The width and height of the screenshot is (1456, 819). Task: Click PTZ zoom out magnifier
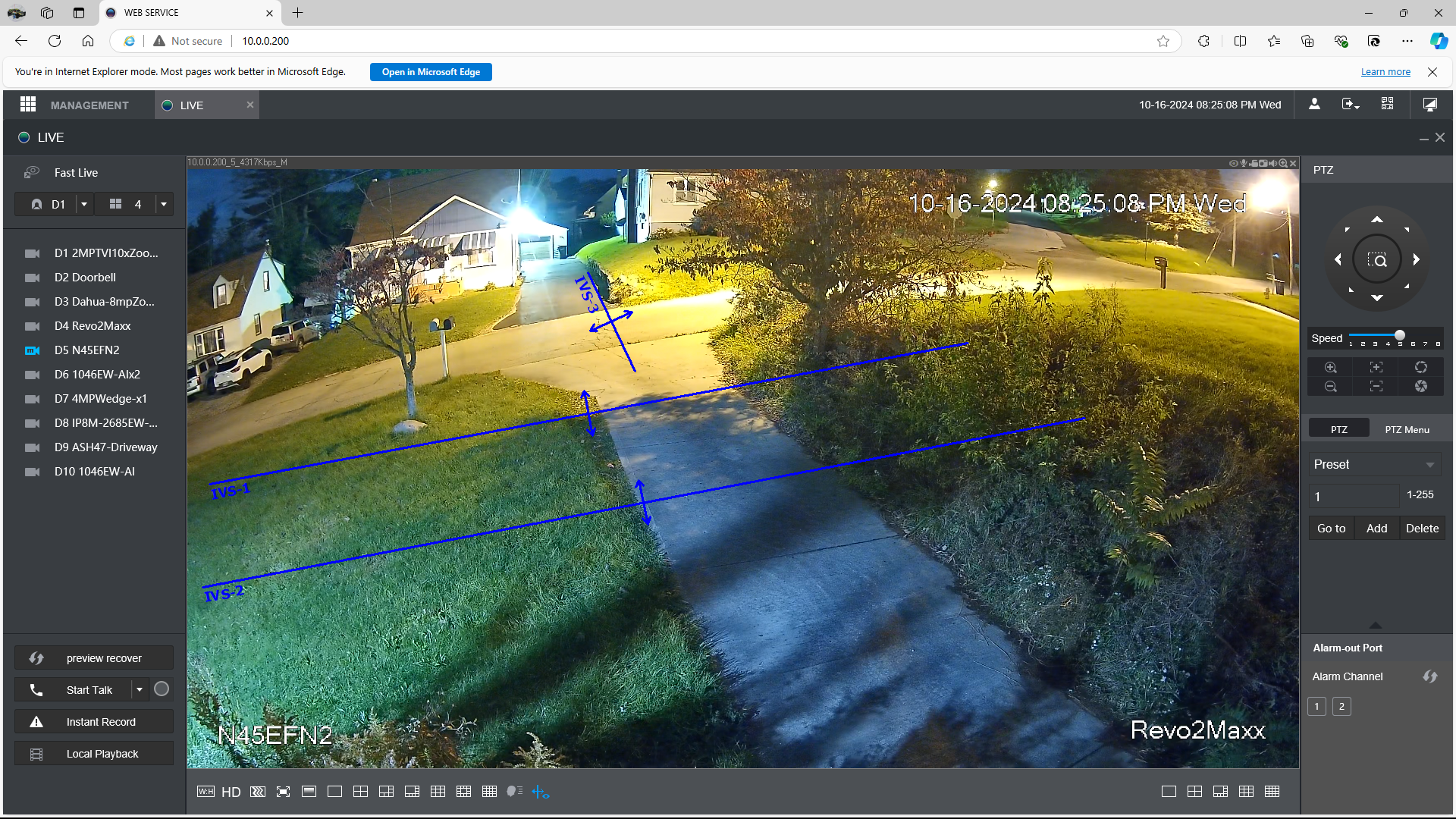click(x=1331, y=387)
